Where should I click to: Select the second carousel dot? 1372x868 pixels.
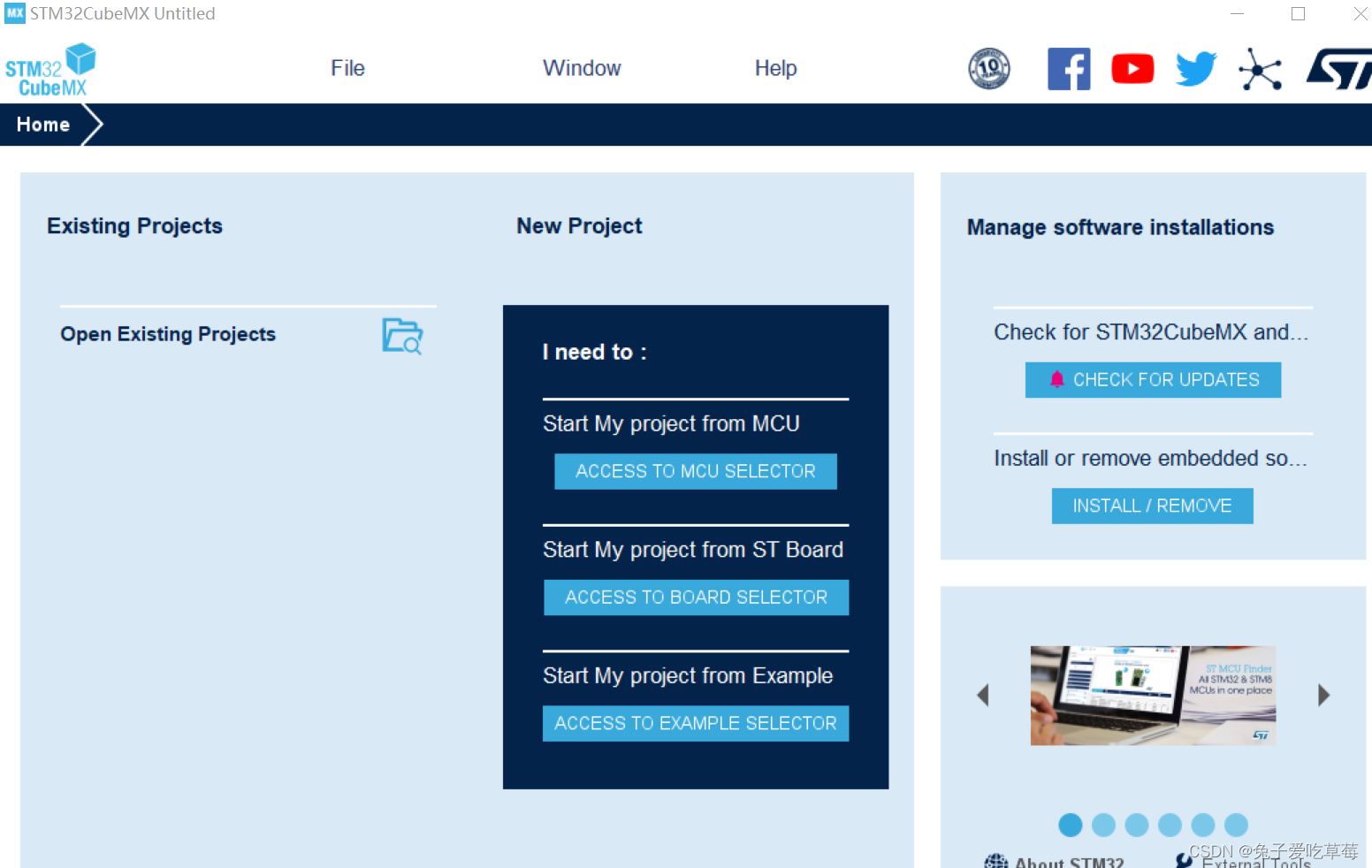pyautogui.click(x=1103, y=825)
